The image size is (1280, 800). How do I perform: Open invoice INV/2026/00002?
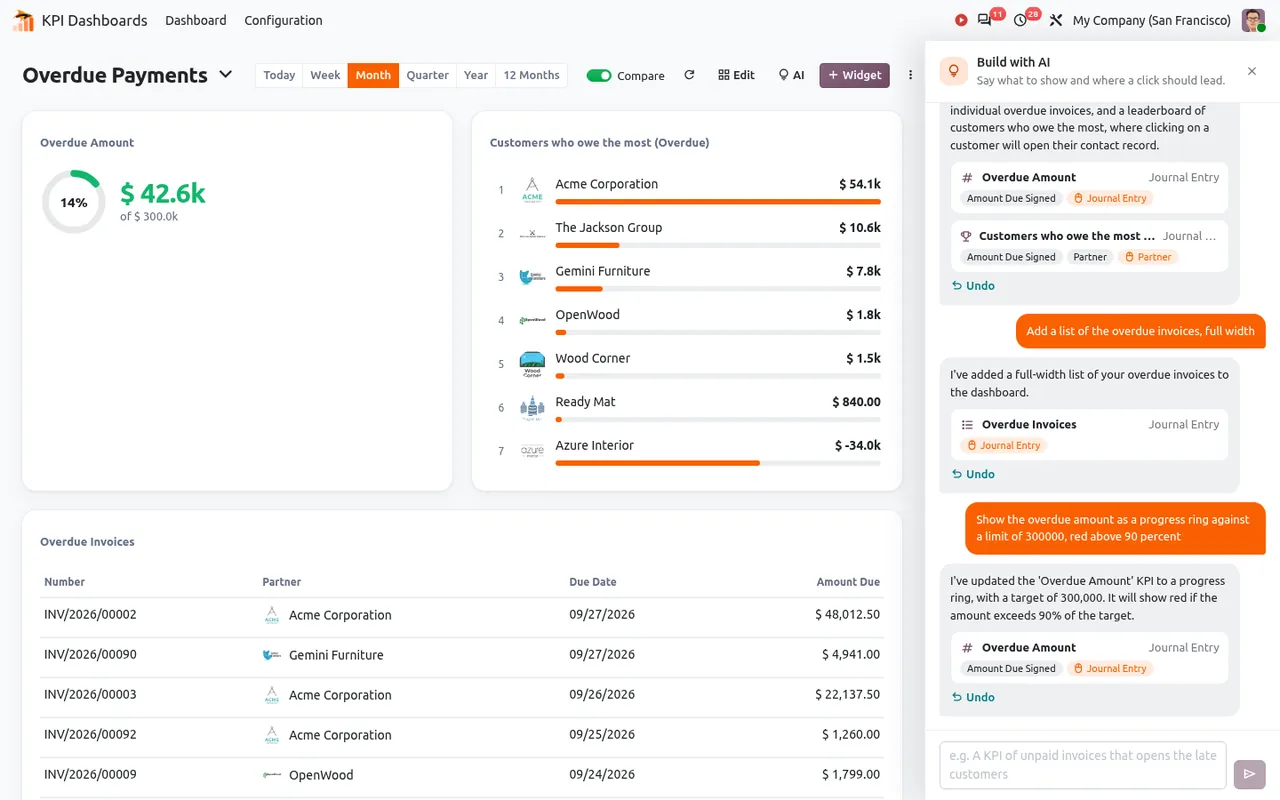(90, 615)
